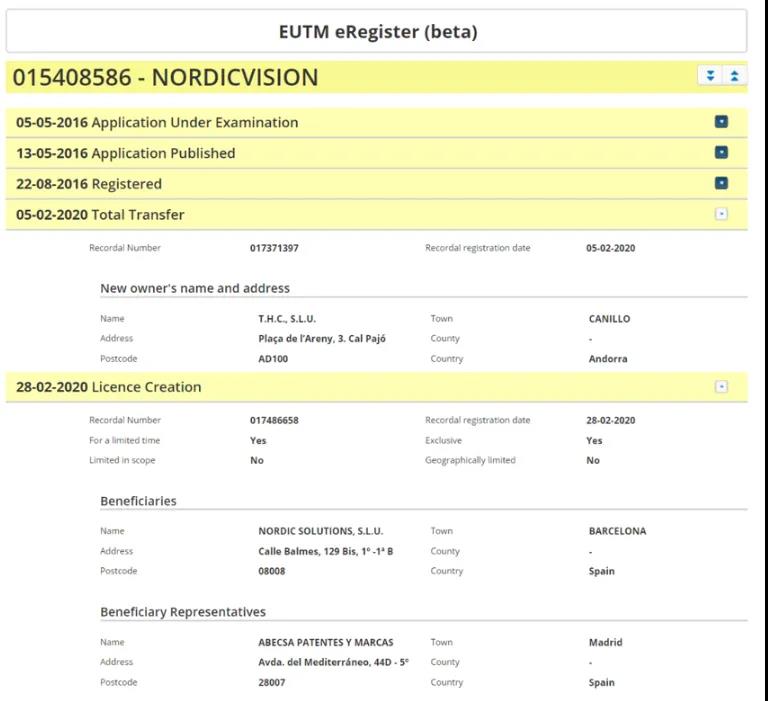Select recordal number 017371397
The image size is (768, 701).
(274, 248)
